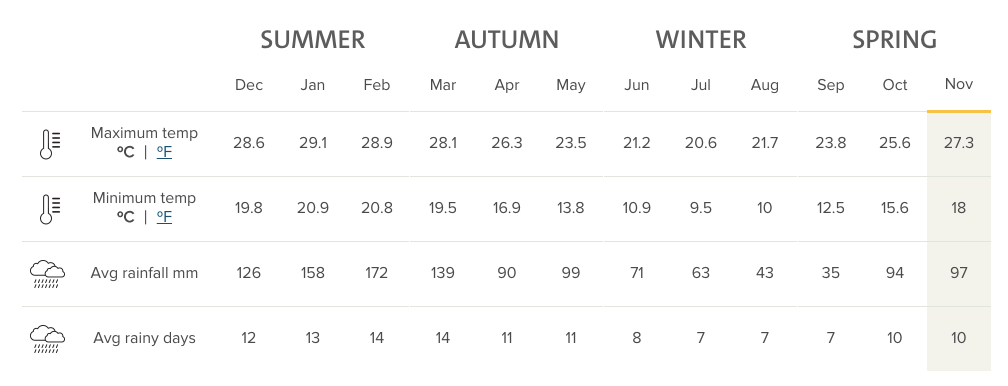
Task: Click the Avg rainy days cloud icon
Action: (x=48, y=339)
